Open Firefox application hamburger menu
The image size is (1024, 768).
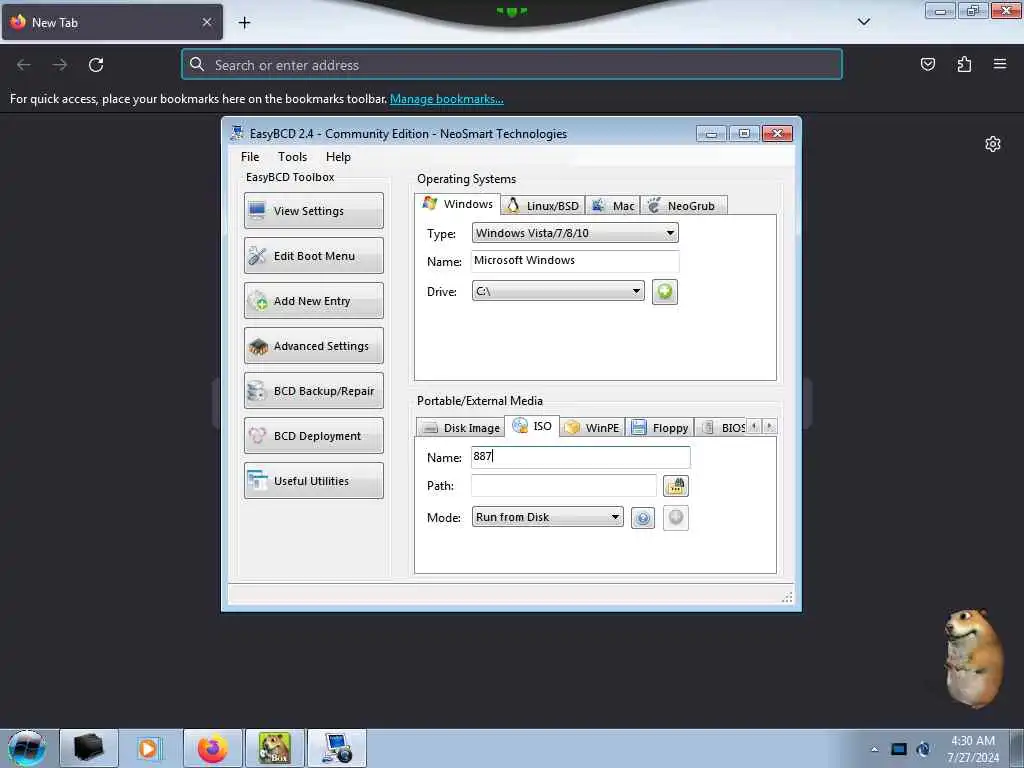tap(1000, 64)
